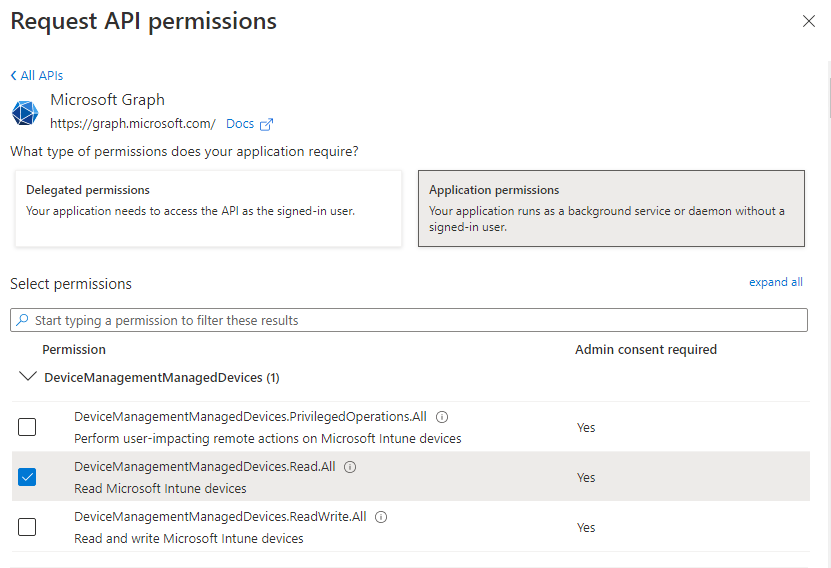Collapse the DeviceManagementManagedDevices group chevron

tap(27, 377)
